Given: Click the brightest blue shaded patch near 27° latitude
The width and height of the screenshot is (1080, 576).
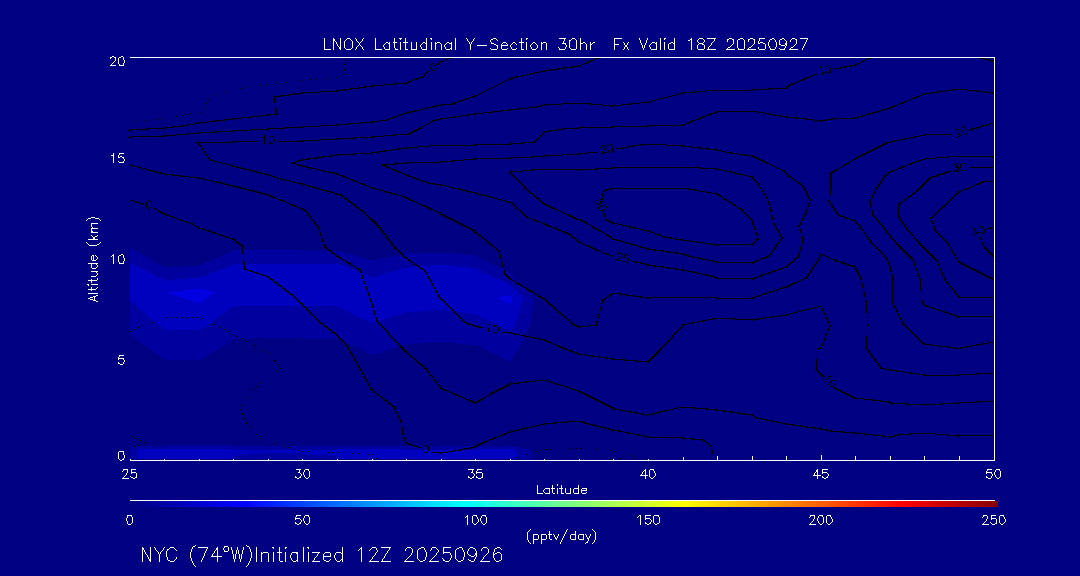Looking at the screenshot, I should coord(192,295).
